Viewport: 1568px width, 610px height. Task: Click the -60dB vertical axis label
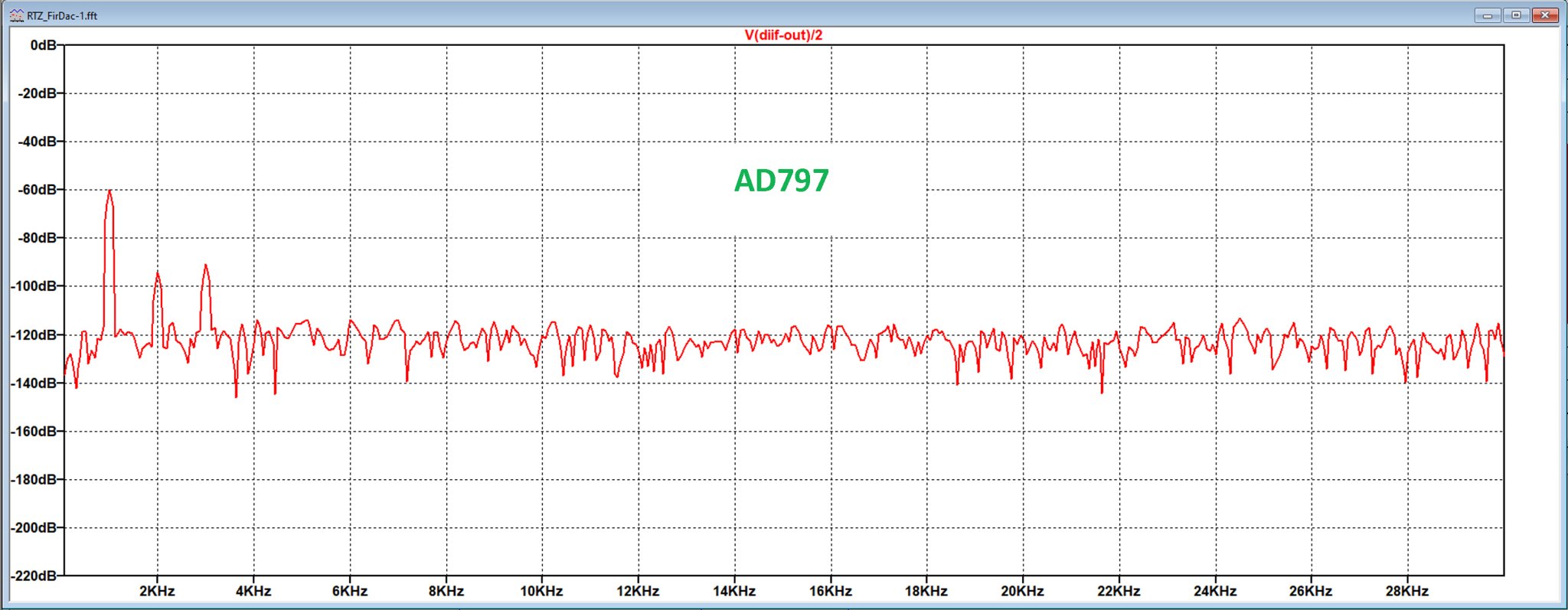(x=38, y=190)
